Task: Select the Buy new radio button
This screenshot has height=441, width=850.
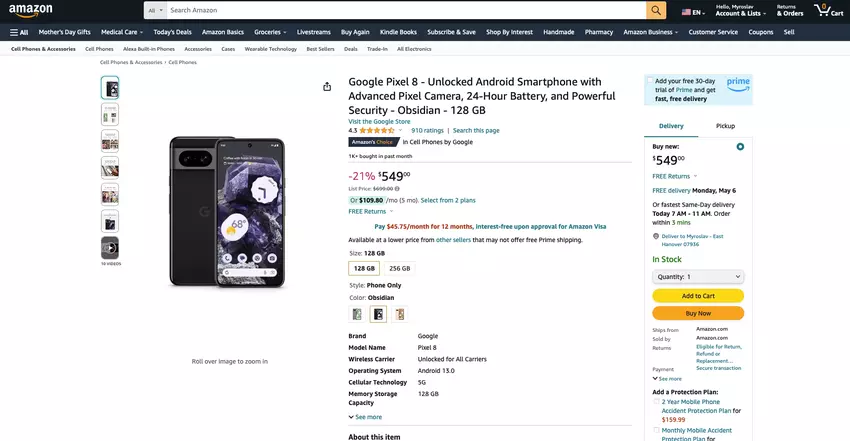Action: tap(740, 146)
